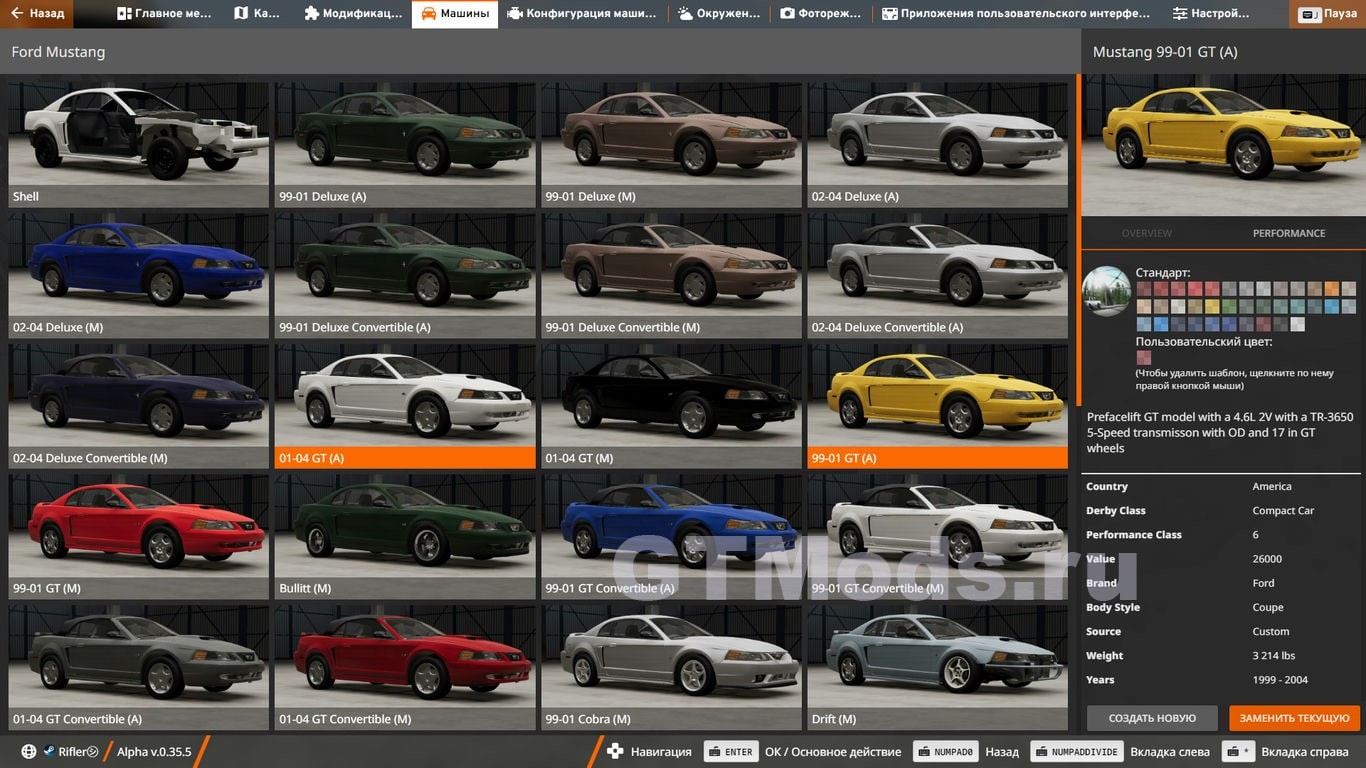This screenshot has height=768, width=1366.
Task: Open the Настройки sliders tab
Action: coord(1211,14)
